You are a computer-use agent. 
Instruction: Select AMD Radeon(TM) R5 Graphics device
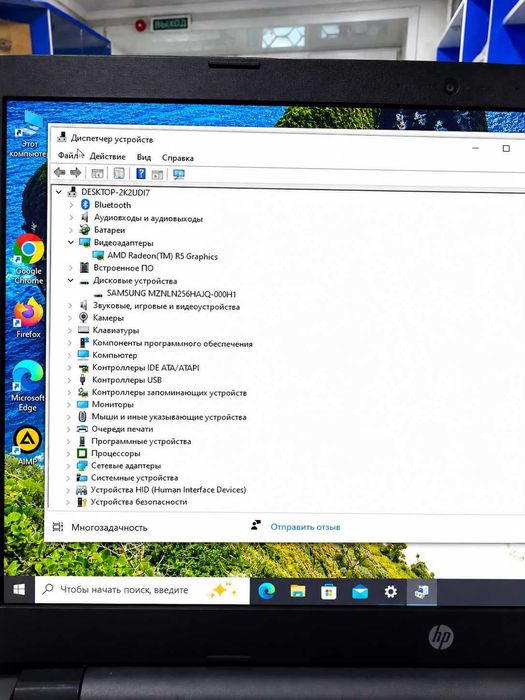click(162, 256)
